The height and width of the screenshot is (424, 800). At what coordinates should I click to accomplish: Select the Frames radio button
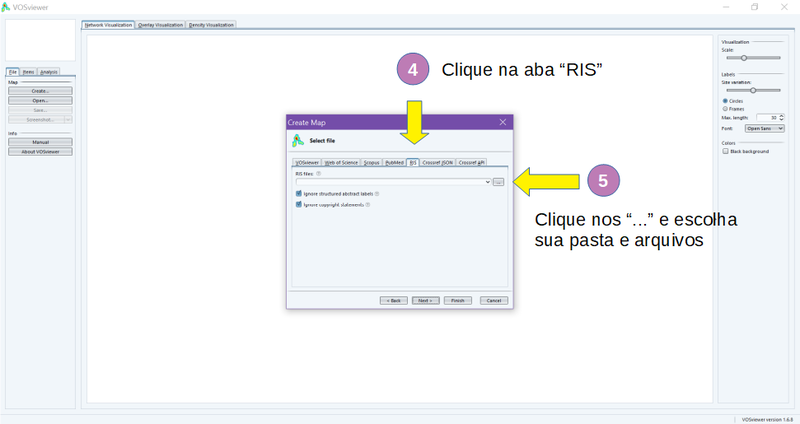tap(725, 109)
